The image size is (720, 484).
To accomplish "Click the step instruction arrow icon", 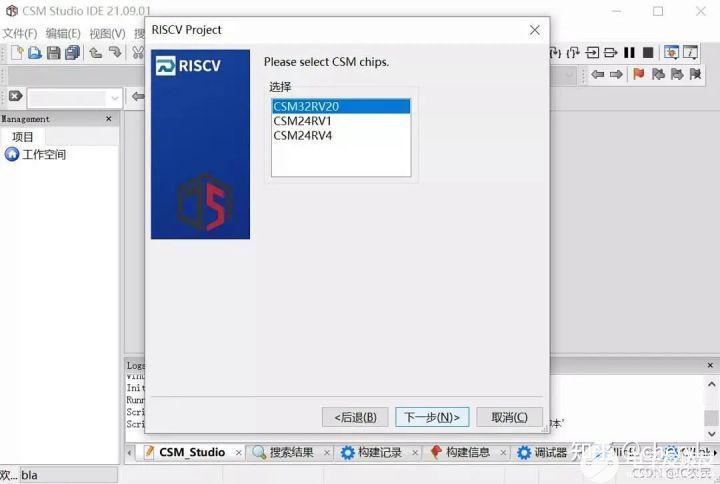I will point(610,53).
